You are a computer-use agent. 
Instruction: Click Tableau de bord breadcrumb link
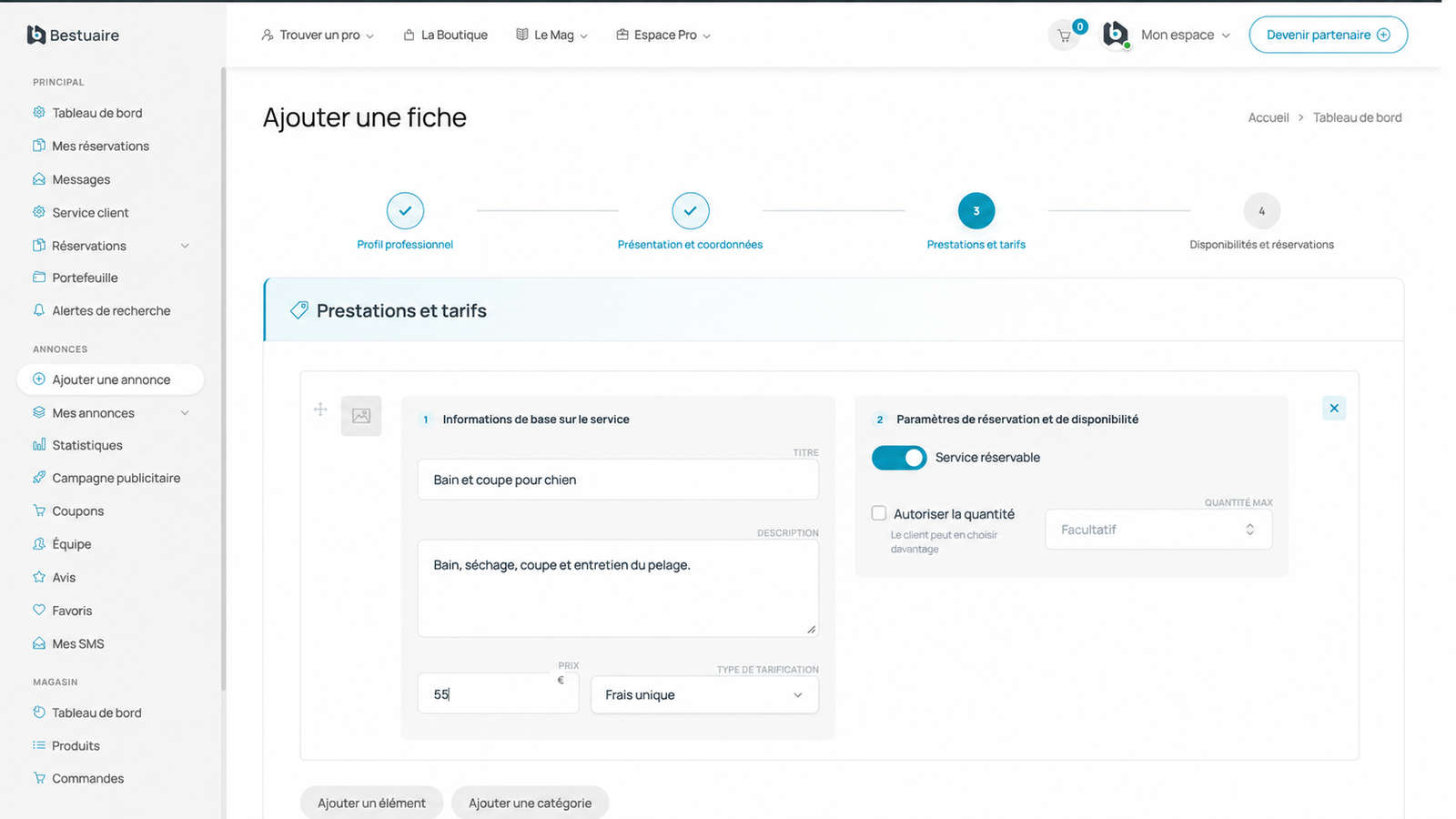[x=1357, y=117]
